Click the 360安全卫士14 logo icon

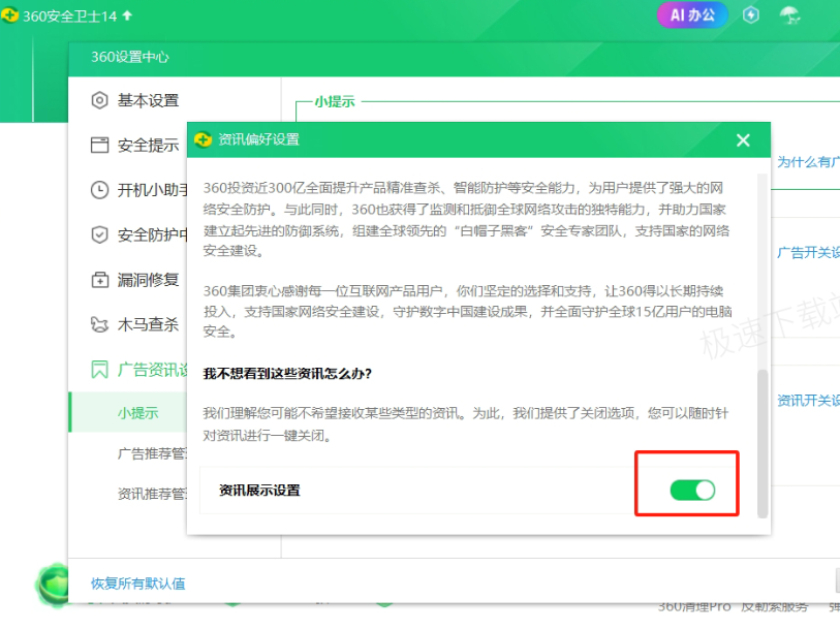point(10,16)
